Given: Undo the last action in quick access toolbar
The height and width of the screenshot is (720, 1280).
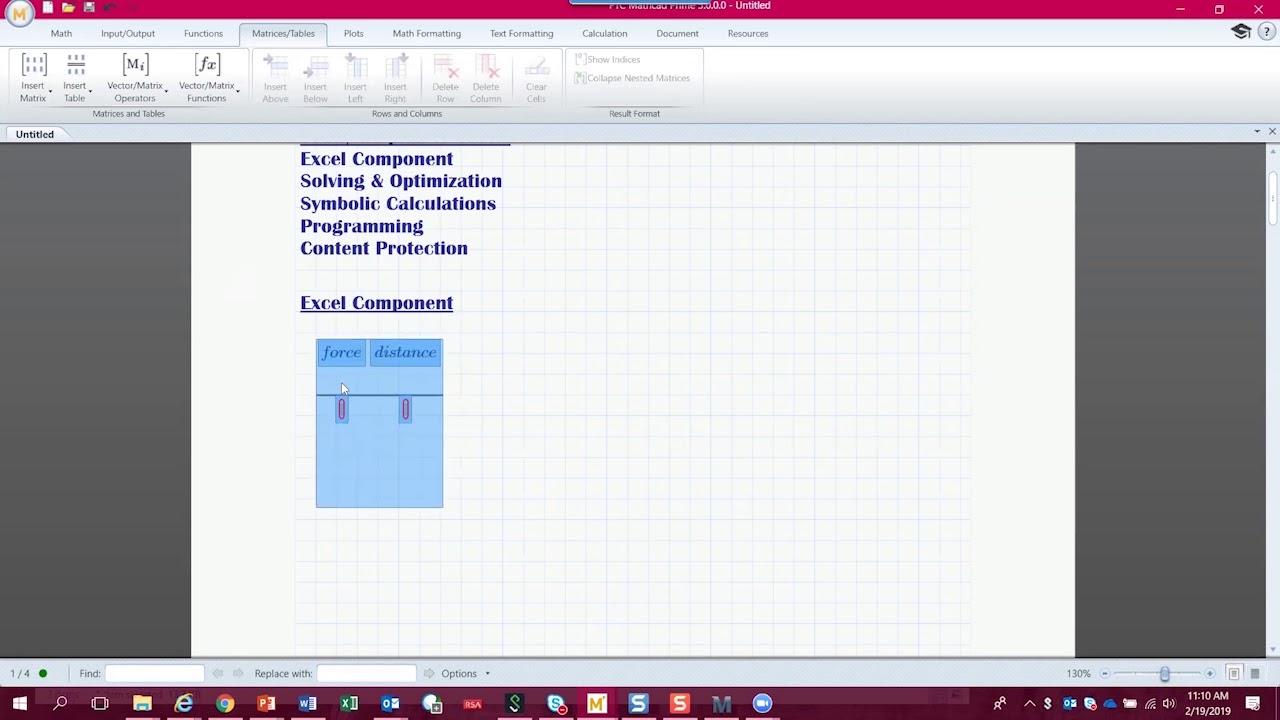Looking at the screenshot, I should click(109, 7).
